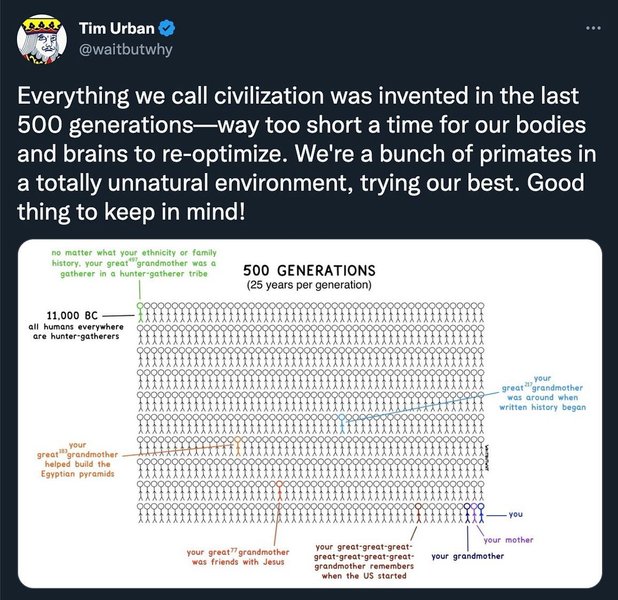Click the purple "your mother" label

[508, 540]
